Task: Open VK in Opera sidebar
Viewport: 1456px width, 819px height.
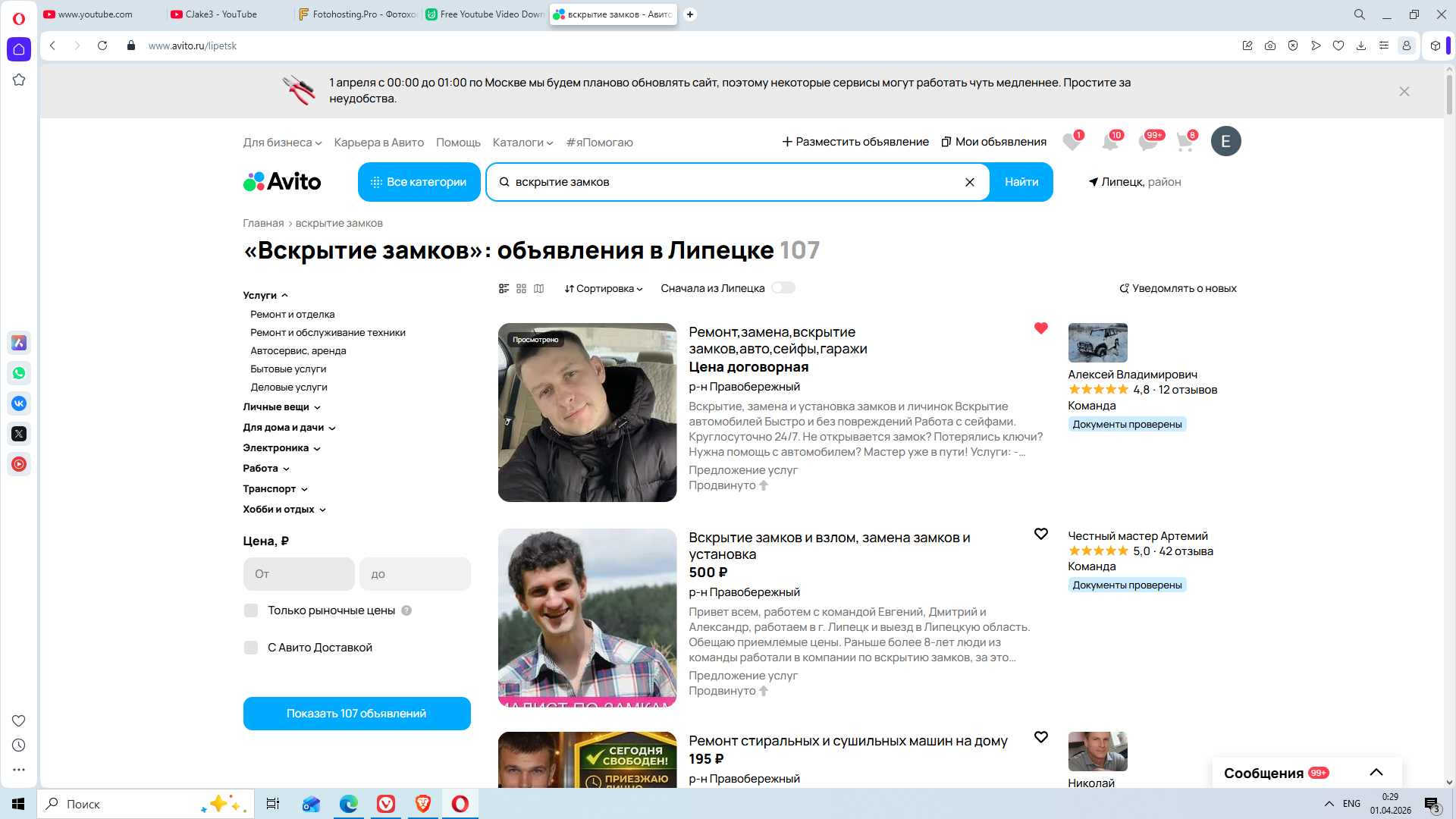Action: tap(19, 403)
